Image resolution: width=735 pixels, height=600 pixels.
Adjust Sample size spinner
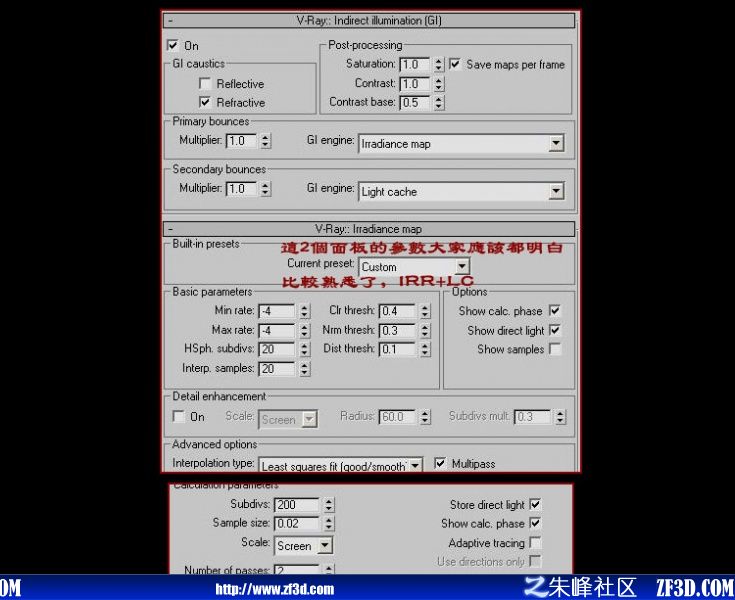(x=329, y=523)
